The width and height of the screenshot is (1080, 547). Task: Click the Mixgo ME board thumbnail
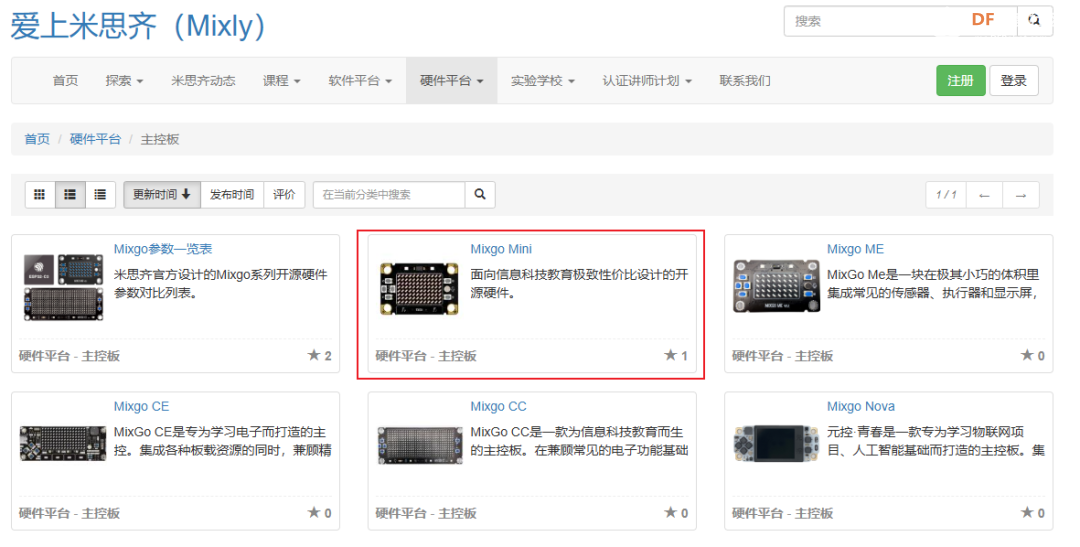[x=777, y=287]
